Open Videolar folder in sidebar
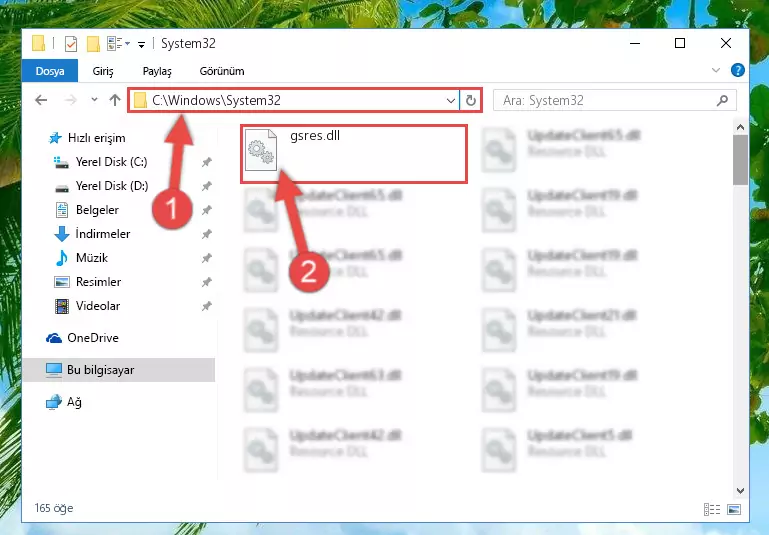This screenshot has height=535, width=769. click(98, 306)
